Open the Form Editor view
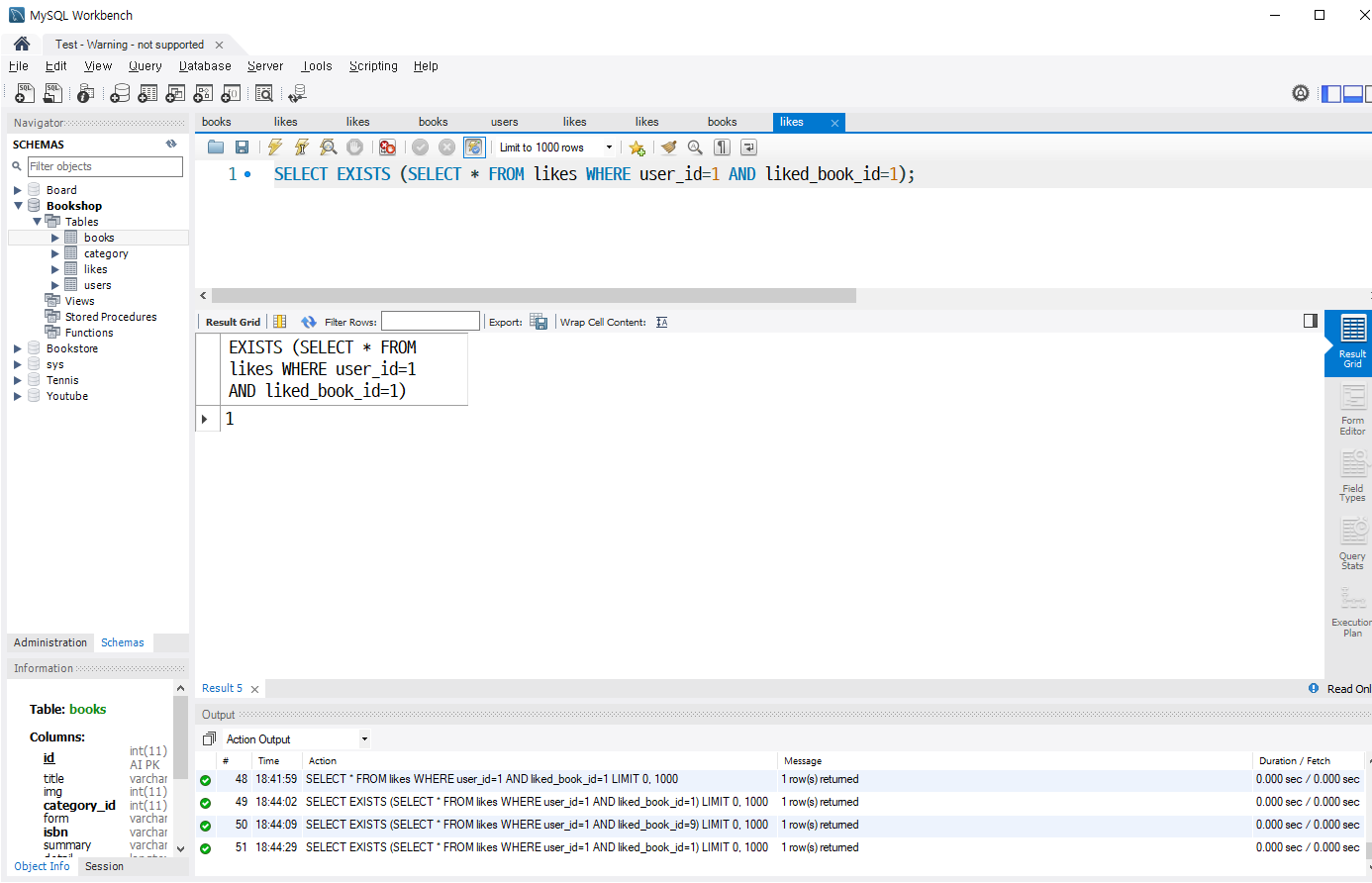 click(x=1352, y=410)
